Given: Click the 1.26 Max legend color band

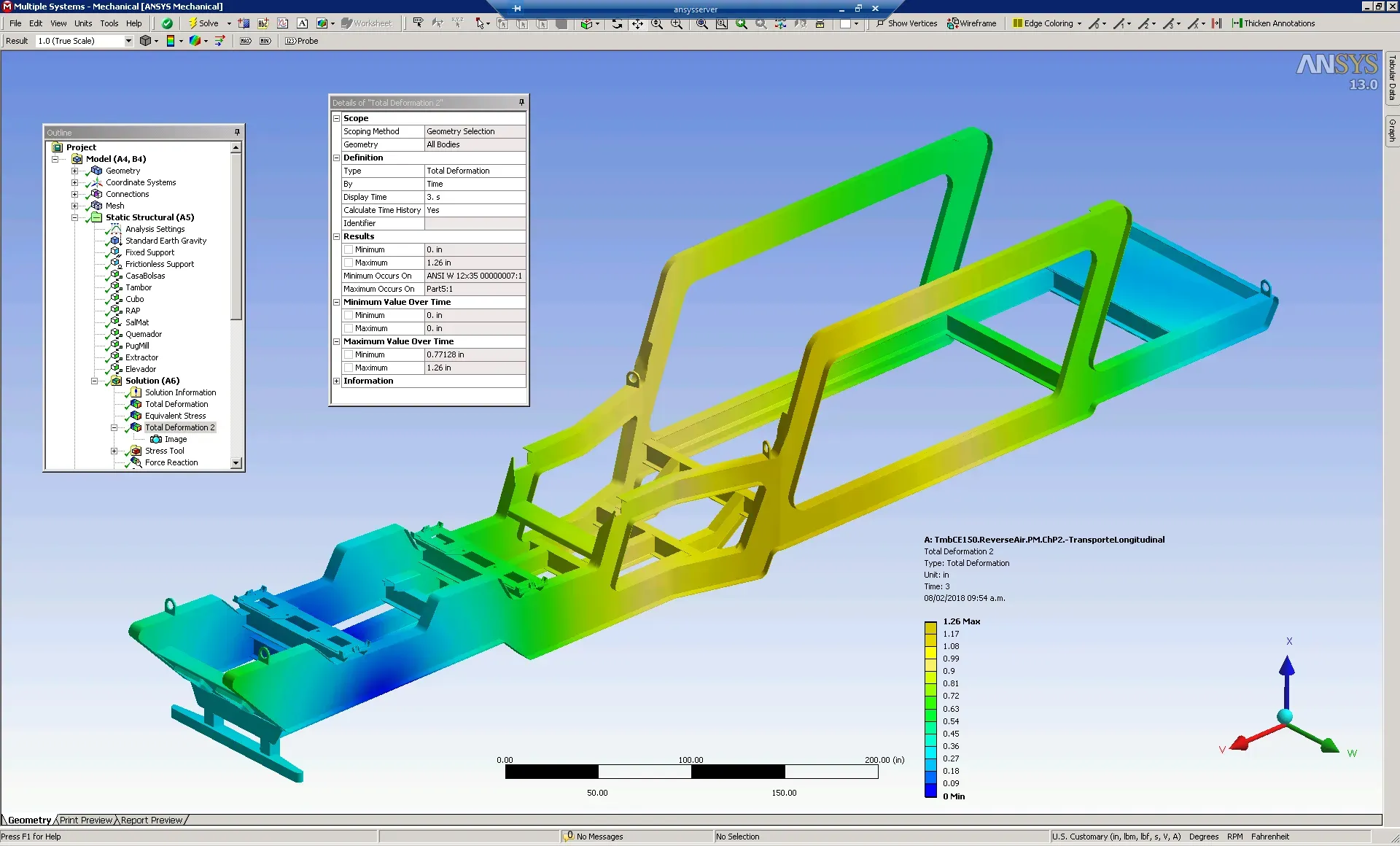Looking at the screenshot, I should pyautogui.click(x=930, y=627).
